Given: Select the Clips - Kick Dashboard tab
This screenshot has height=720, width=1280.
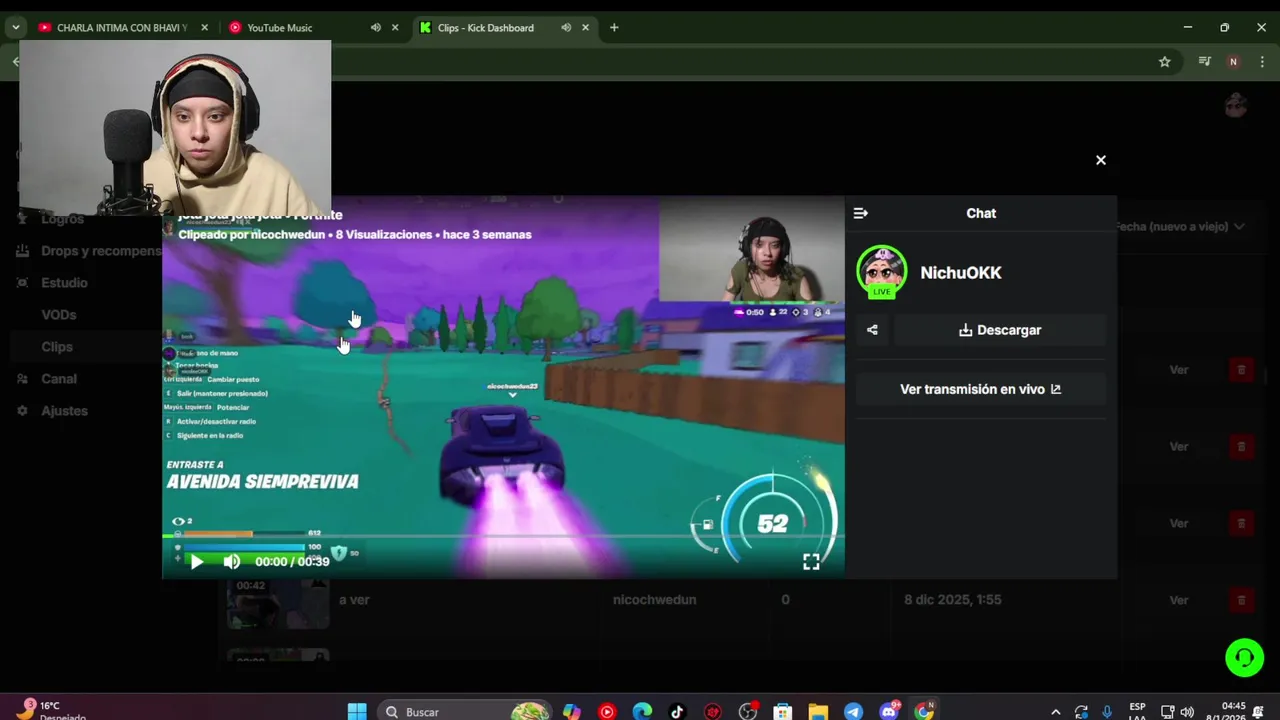Looking at the screenshot, I should coord(486,28).
